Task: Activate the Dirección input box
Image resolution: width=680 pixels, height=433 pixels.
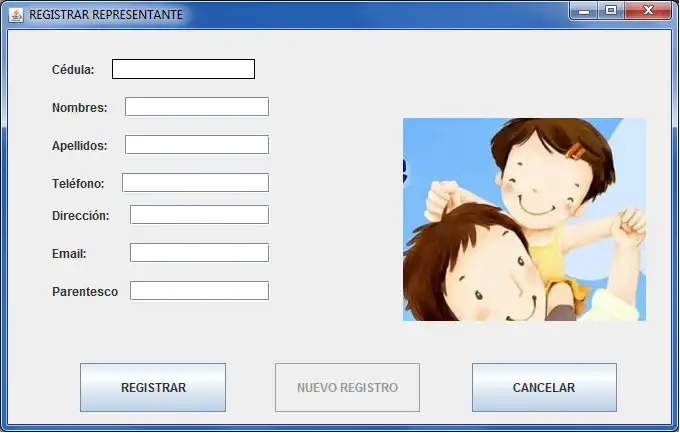Action: [199, 215]
